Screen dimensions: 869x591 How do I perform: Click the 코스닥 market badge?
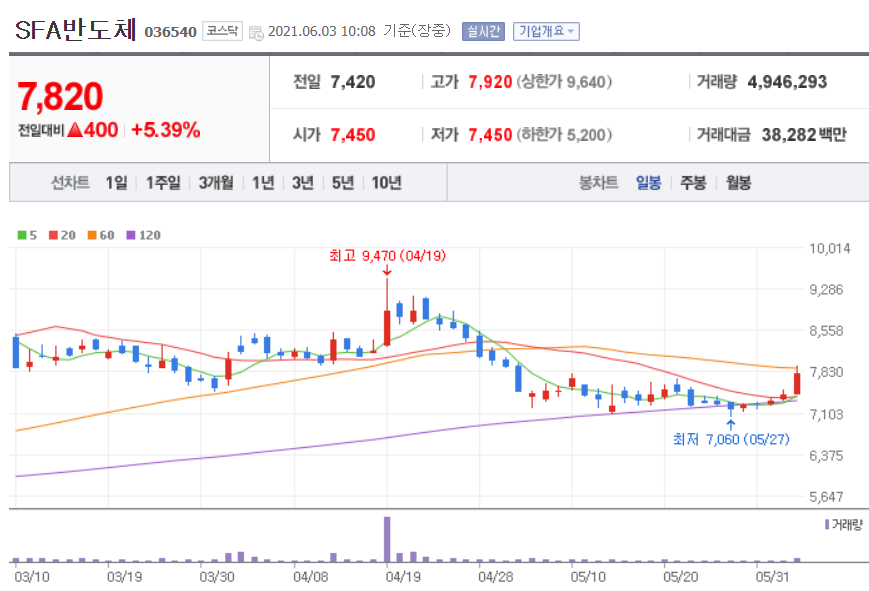coord(222,31)
